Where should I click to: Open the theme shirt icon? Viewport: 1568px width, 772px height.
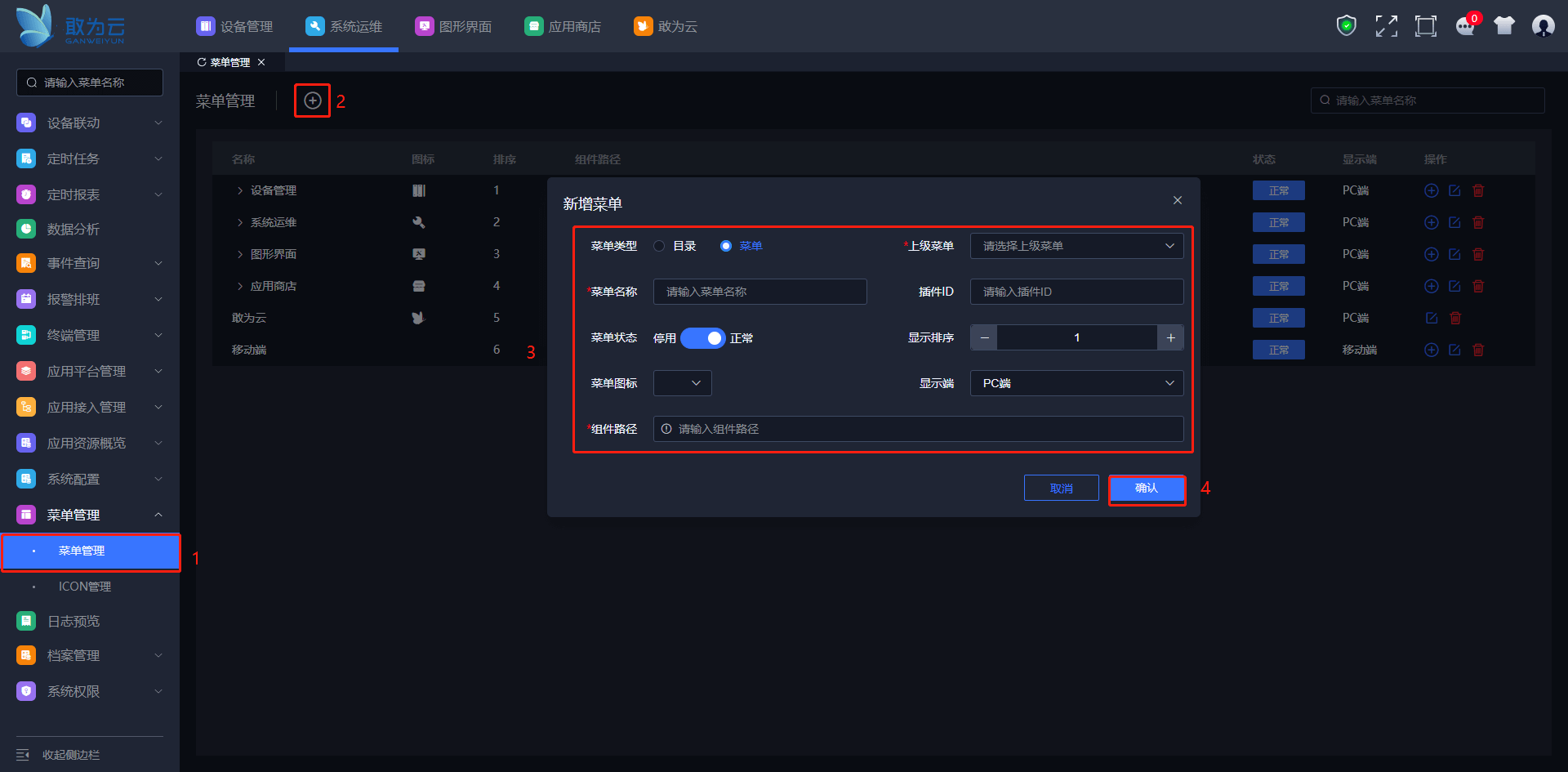point(1504,26)
